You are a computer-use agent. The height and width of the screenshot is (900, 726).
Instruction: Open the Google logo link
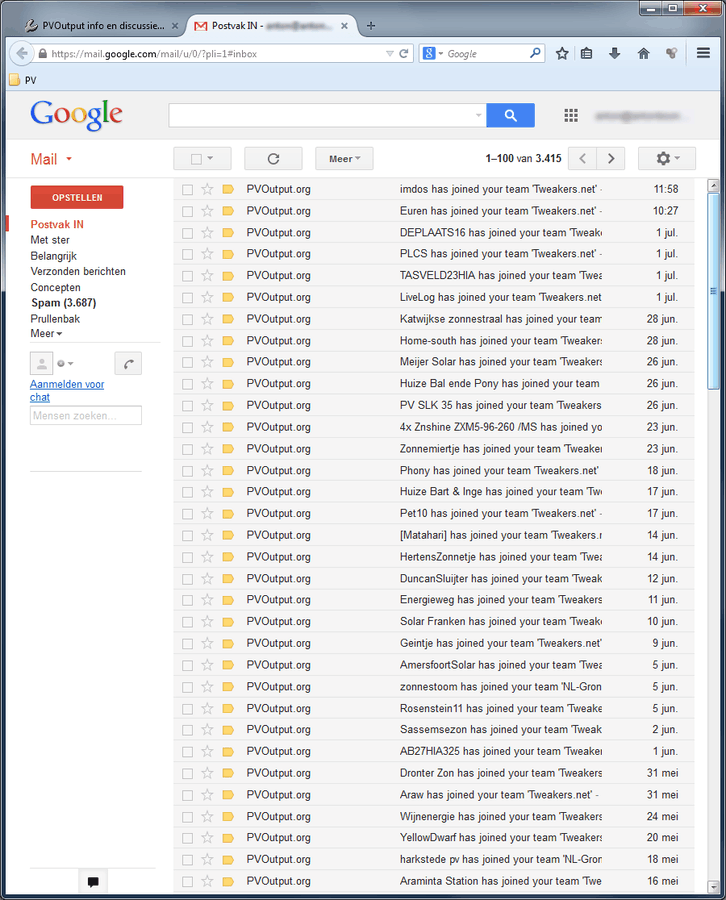pos(76,114)
